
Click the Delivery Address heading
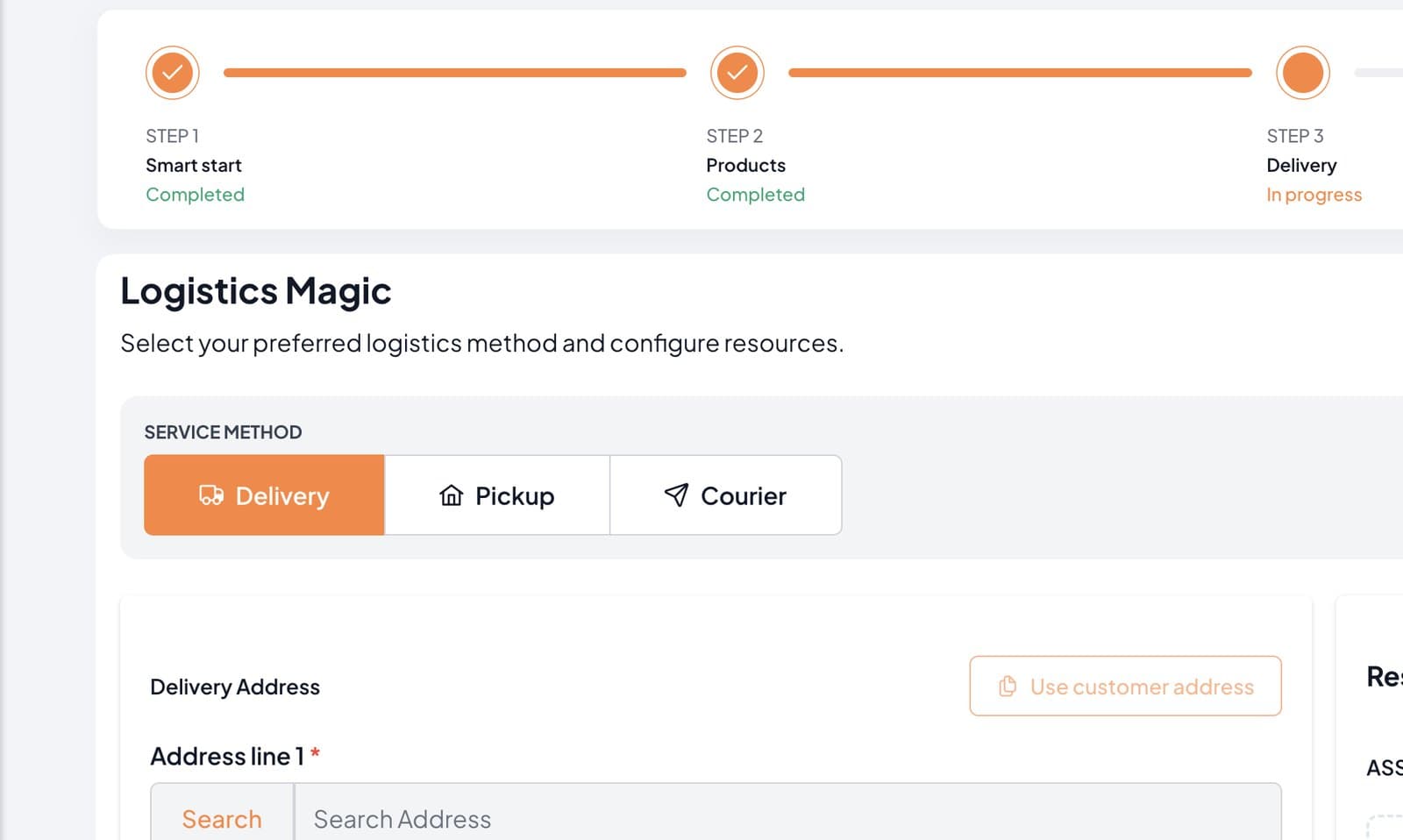235,687
